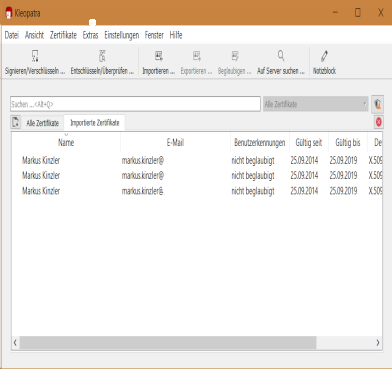The image size is (392, 369).
Task: Close the current tab with red X icon
Action: click(x=379, y=122)
